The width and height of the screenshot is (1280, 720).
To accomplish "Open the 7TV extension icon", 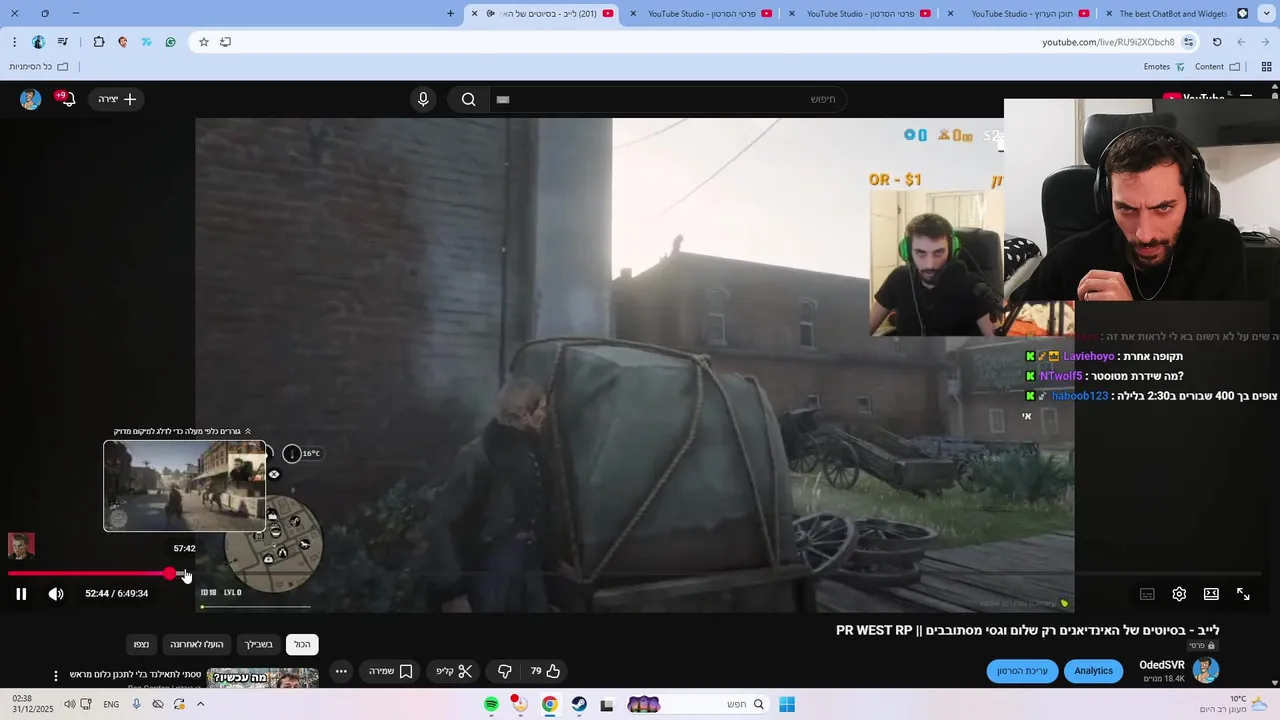I will click(147, 42).
